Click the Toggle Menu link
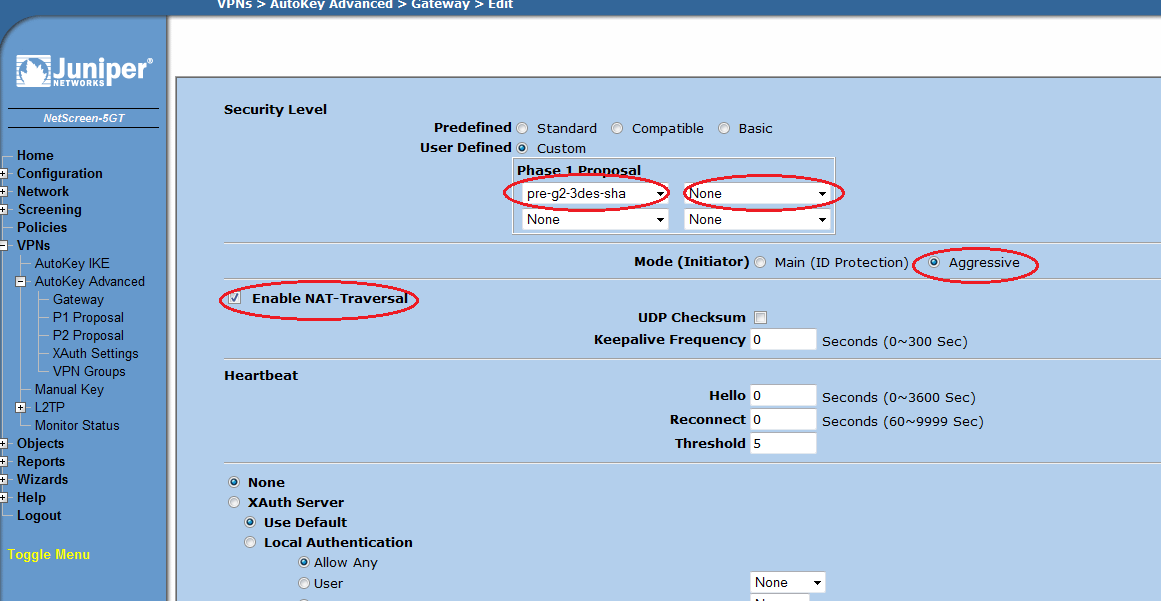 pyautogui.click(x=49, y=555)
